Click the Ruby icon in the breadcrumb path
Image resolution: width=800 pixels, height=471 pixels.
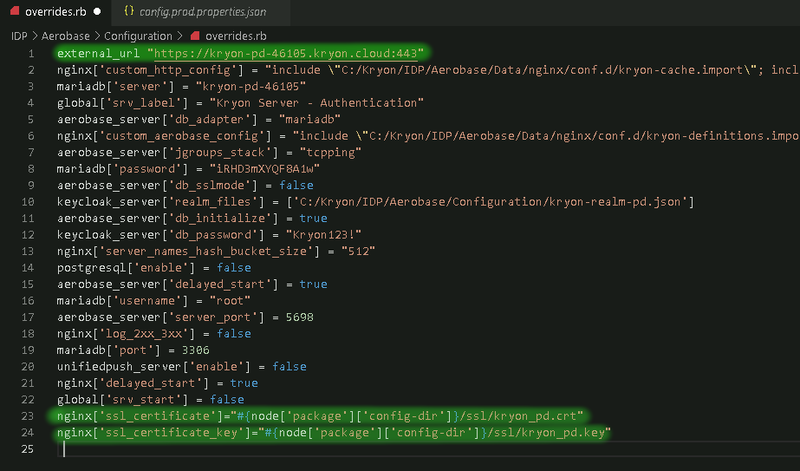(x=194, y=35)
